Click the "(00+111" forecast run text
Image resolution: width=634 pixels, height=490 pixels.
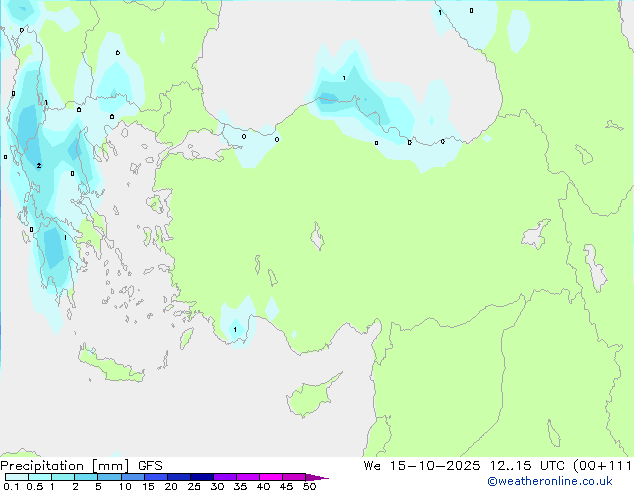pos(602,466)
